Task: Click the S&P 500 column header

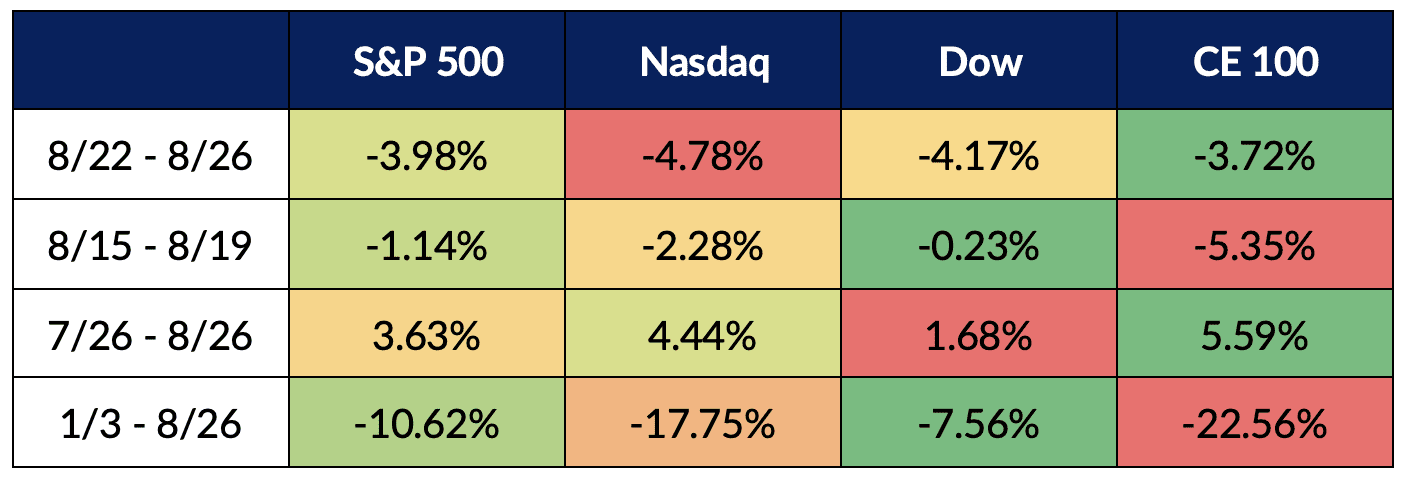Action: point(427,62)
